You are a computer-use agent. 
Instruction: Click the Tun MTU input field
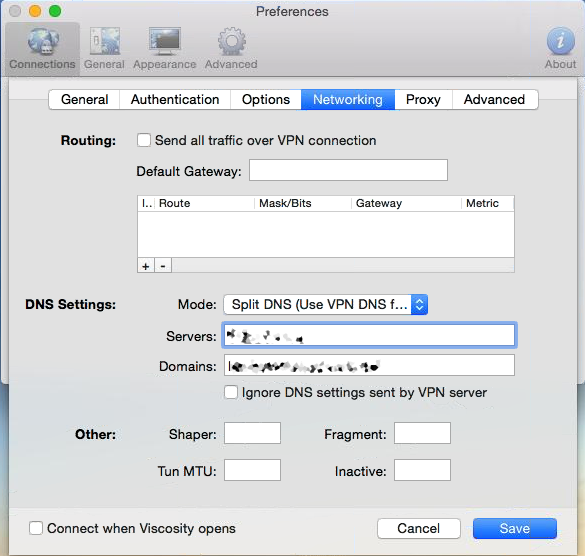252,470
